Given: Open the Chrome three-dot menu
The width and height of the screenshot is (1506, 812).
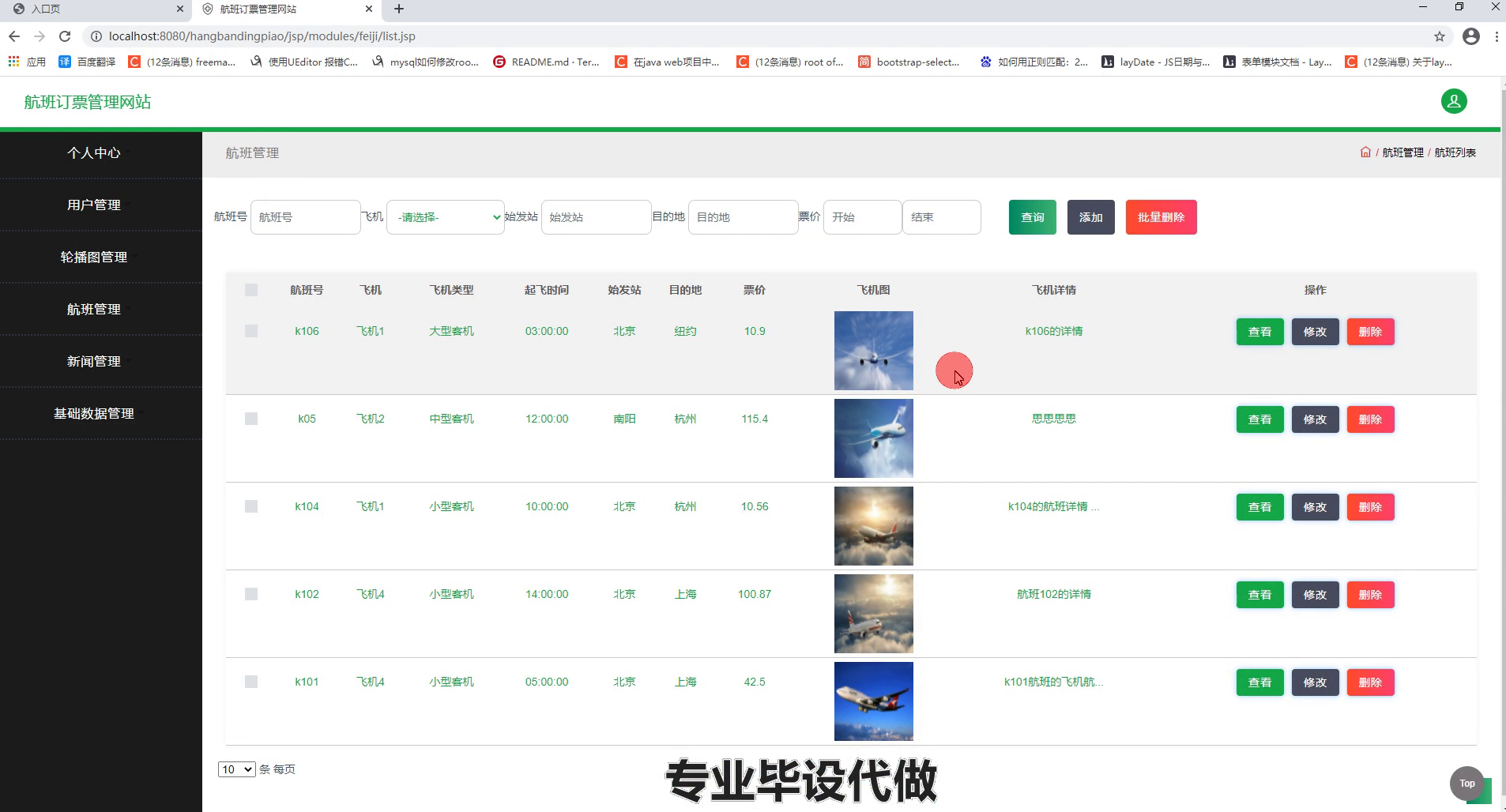Looking at the screenshot, I should tap(1497, 36).
